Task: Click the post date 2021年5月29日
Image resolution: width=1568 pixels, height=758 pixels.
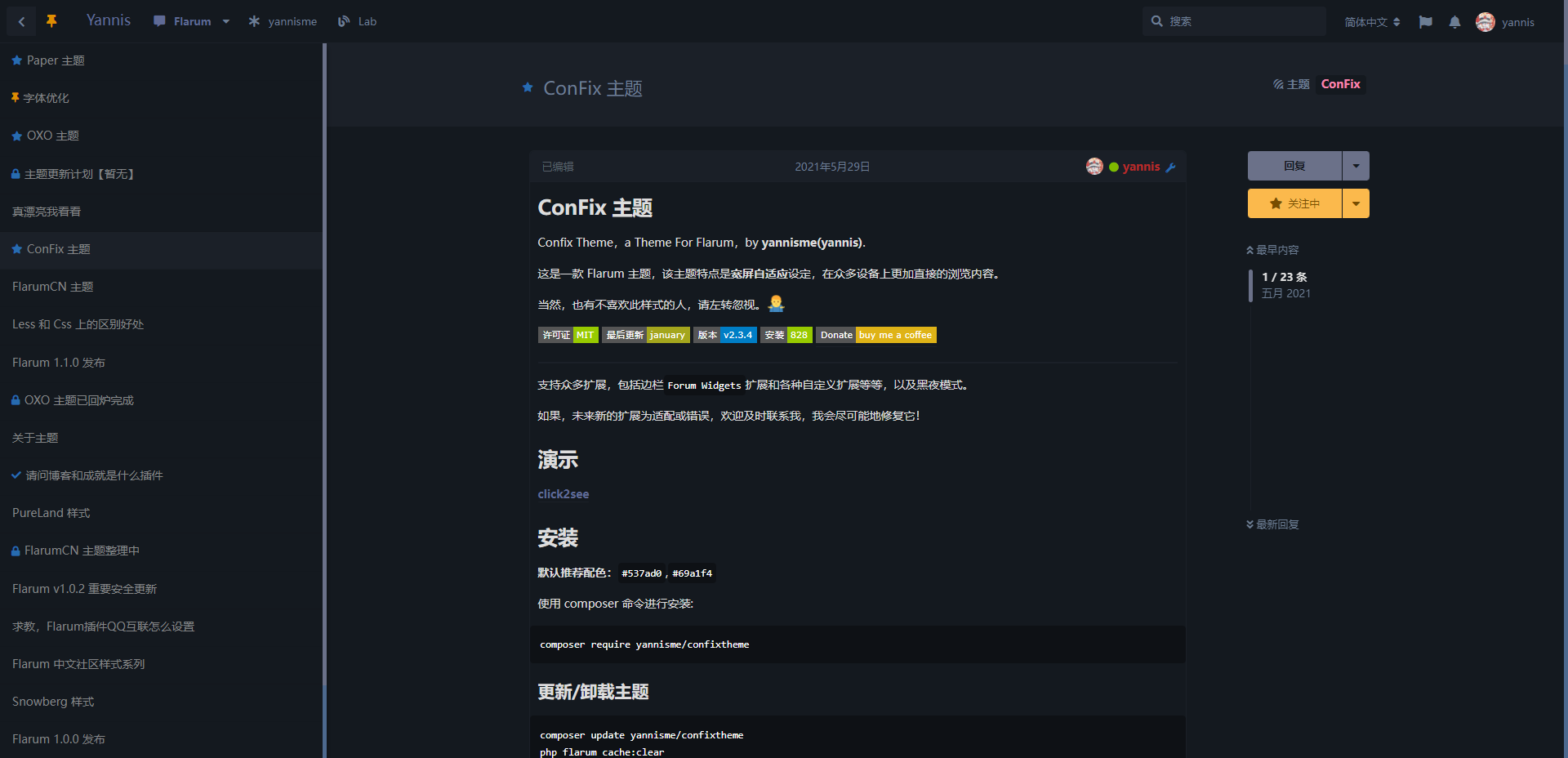Action: click(832, 167)
